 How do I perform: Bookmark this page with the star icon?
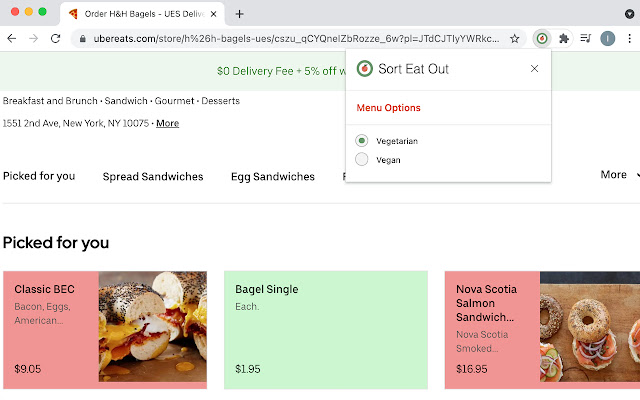[x=514, y=38]
